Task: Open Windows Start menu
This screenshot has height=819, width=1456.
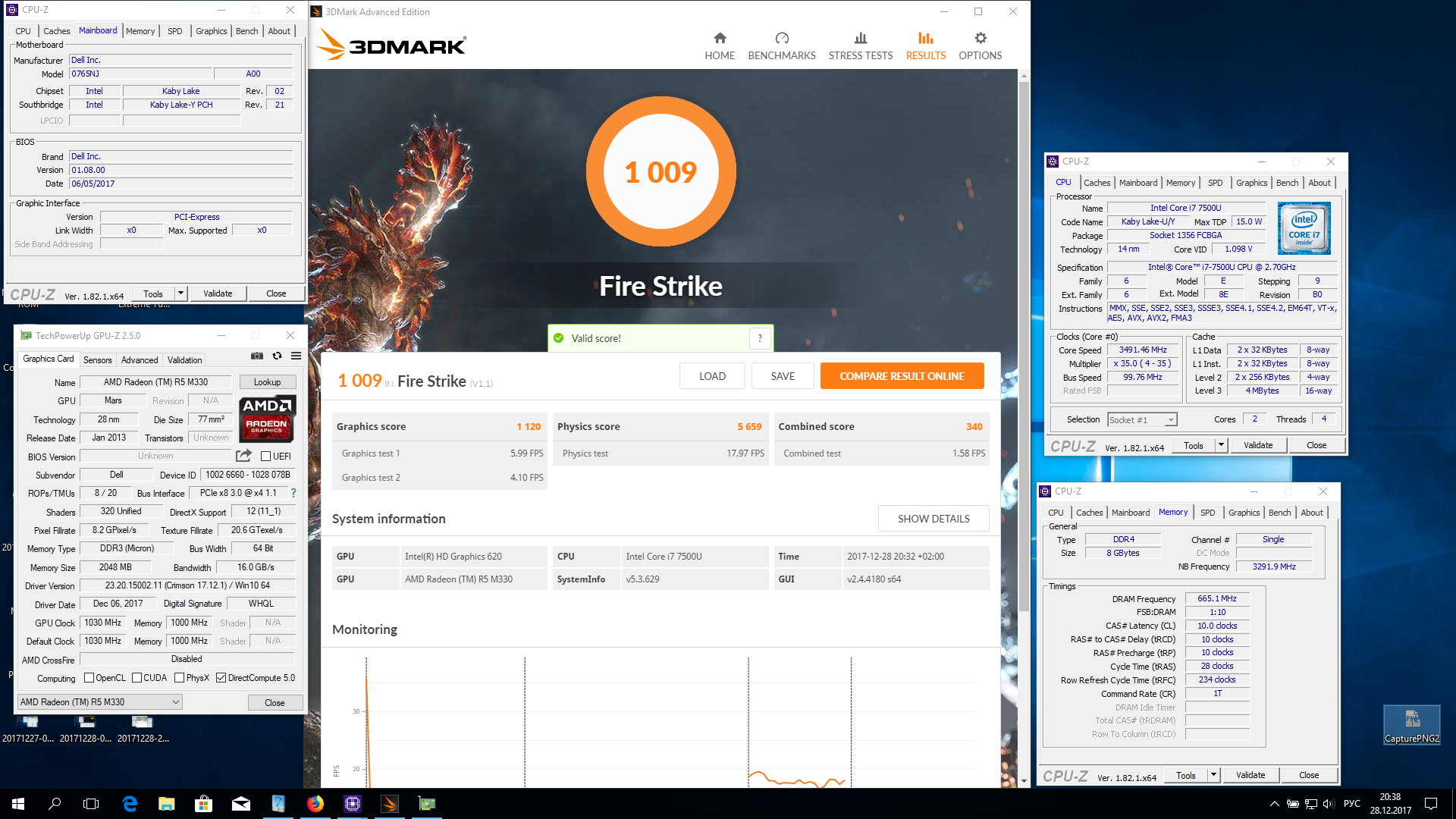Action: pyautogui.click(x=18, y=804)
